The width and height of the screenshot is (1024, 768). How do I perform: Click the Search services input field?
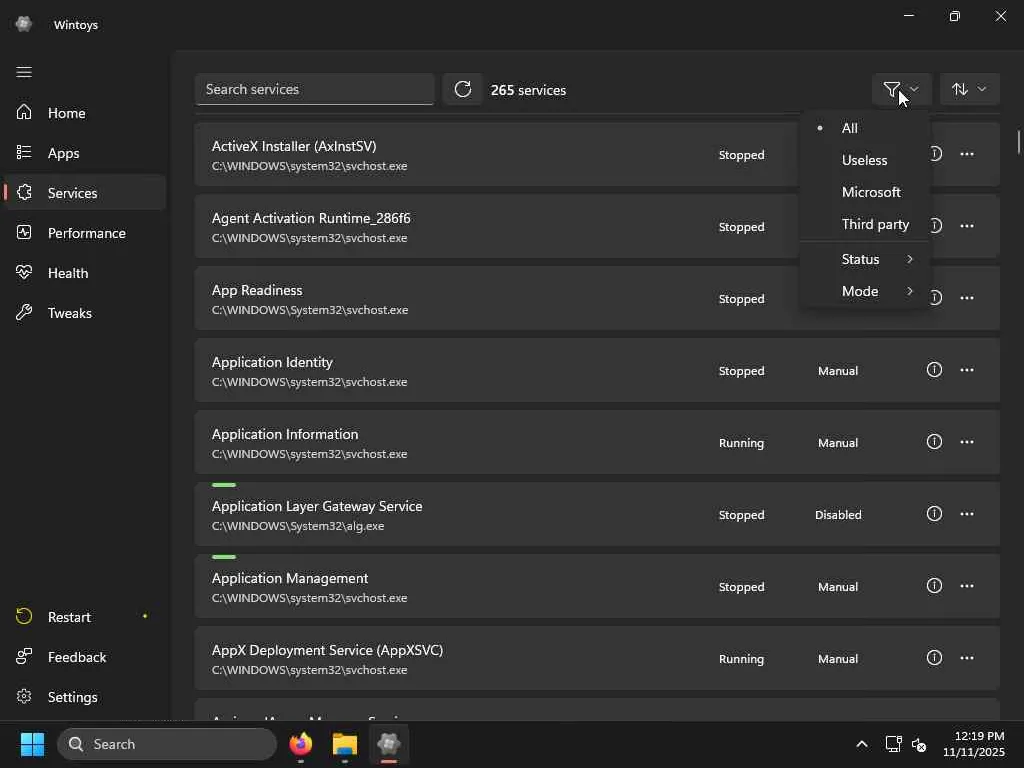[314, 90]
